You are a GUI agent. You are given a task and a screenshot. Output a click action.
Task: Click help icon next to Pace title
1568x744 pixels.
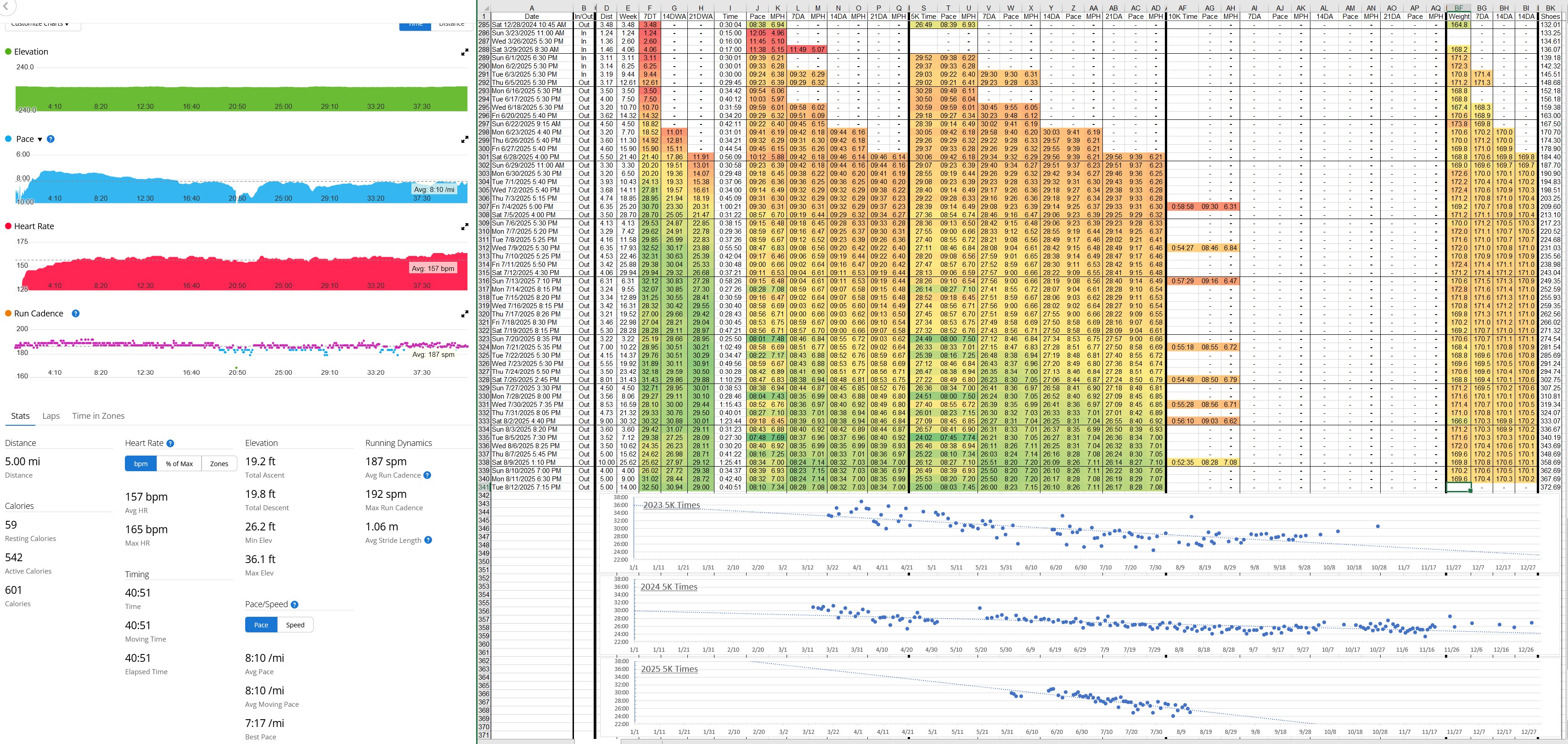tap(51, 139)
